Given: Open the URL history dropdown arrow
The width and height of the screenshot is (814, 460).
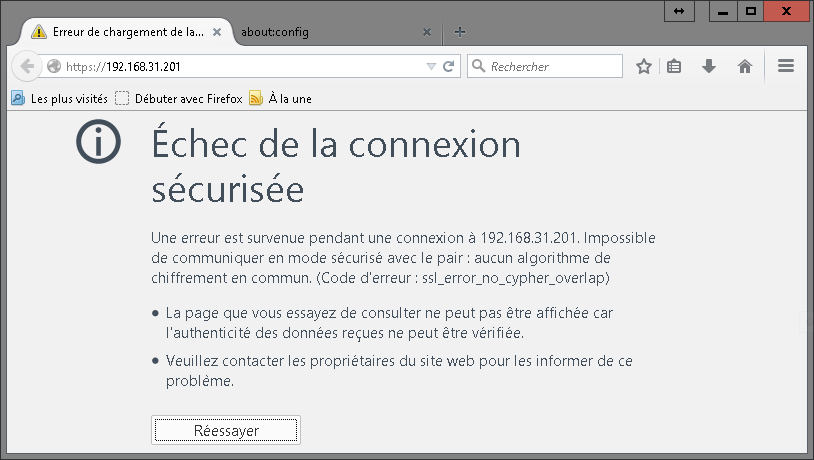Looking at the screenshot, I should 431,66.
